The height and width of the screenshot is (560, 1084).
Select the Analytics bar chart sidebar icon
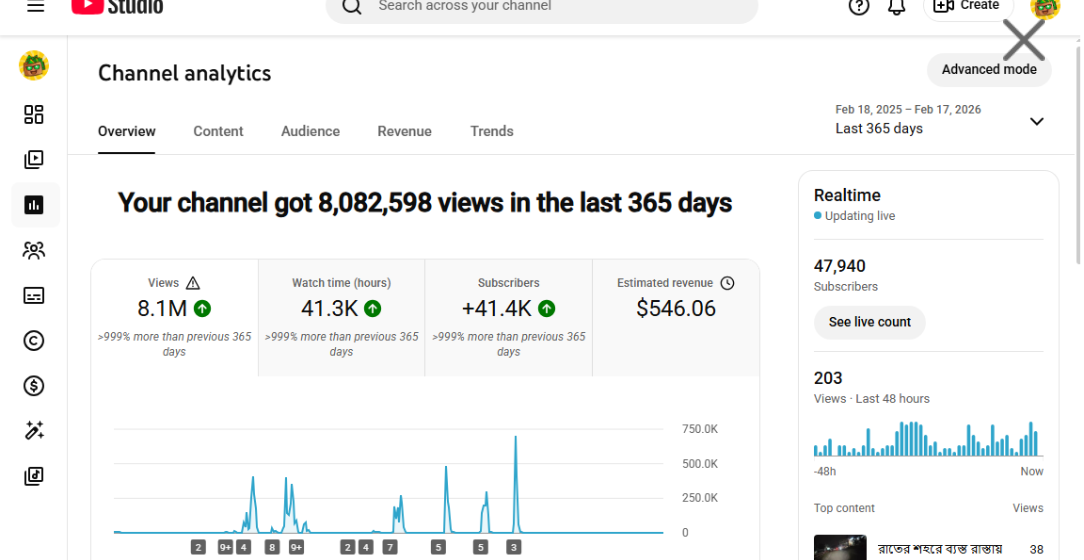[x=34, y=205]
